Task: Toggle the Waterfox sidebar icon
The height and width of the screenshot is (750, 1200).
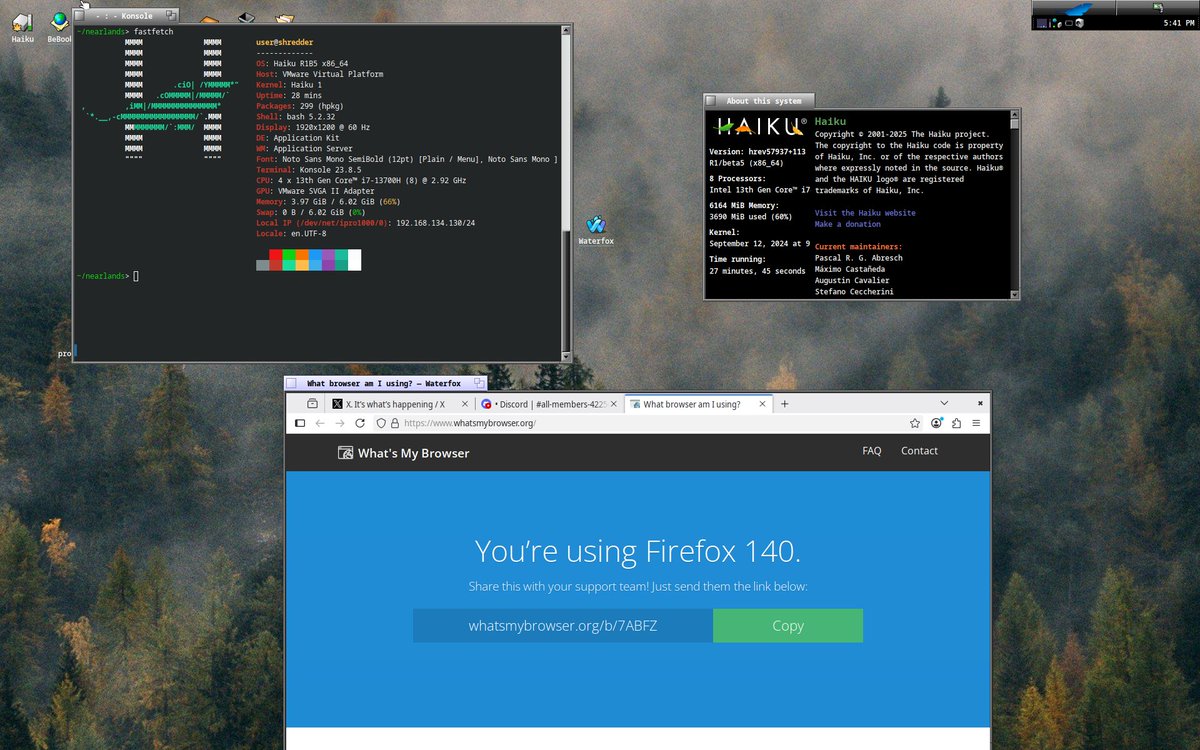Action: (300, 423)
